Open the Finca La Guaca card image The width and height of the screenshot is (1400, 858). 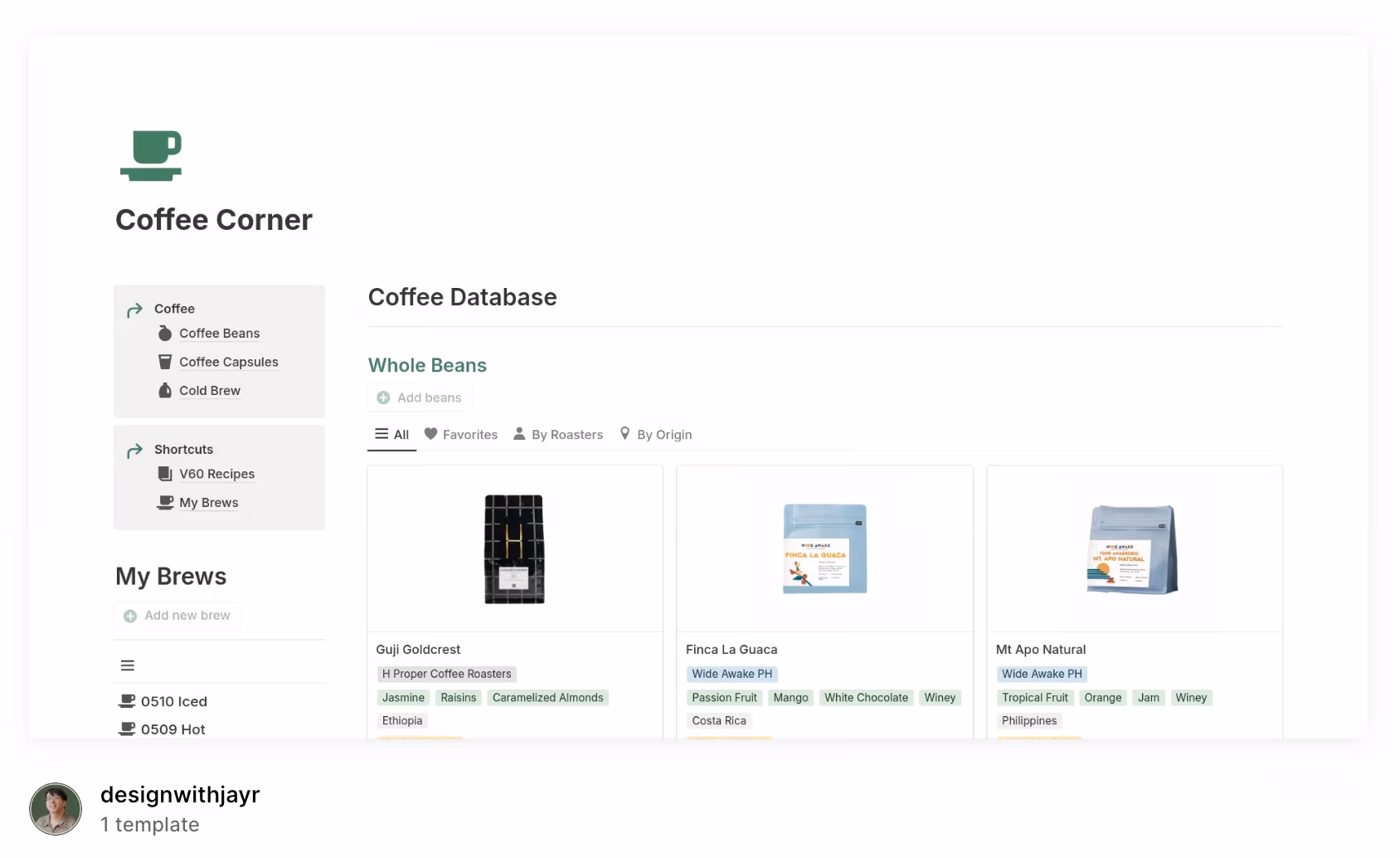click(824, 548)
